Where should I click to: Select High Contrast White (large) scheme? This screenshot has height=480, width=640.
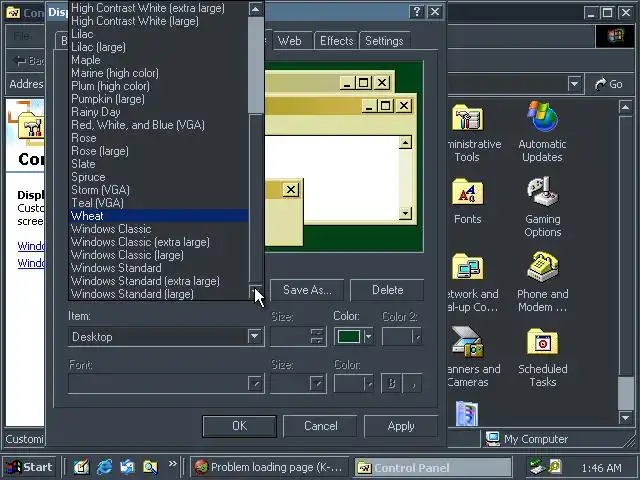coord(159,21)
